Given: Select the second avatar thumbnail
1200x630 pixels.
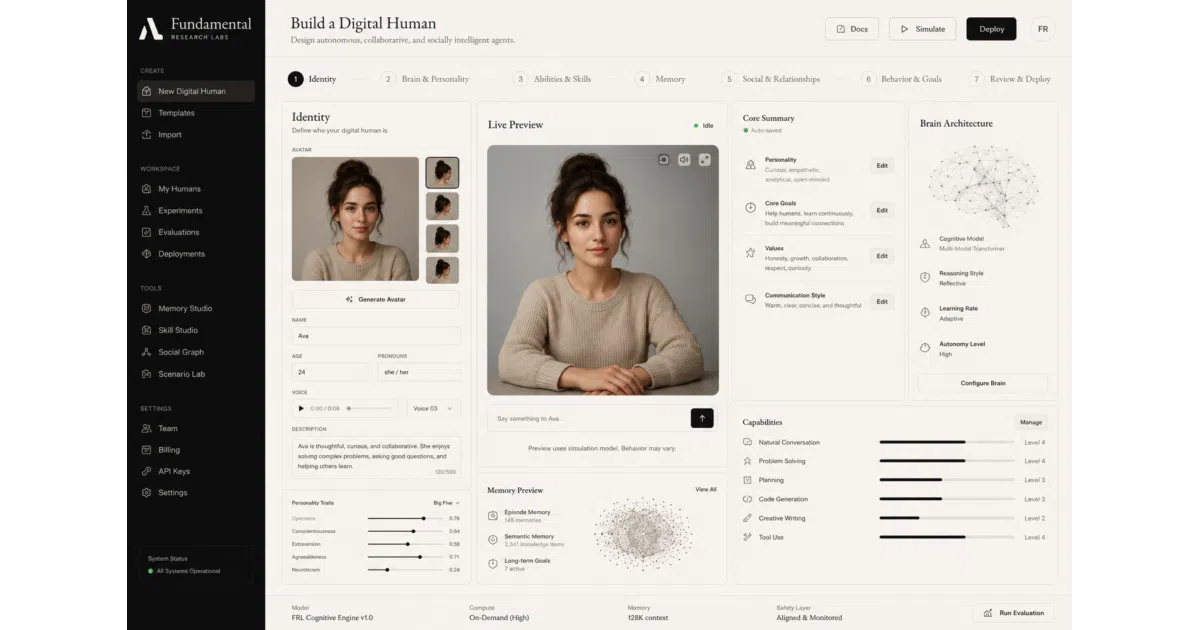Looking at the screenshot, I should [x=442, y=206].
